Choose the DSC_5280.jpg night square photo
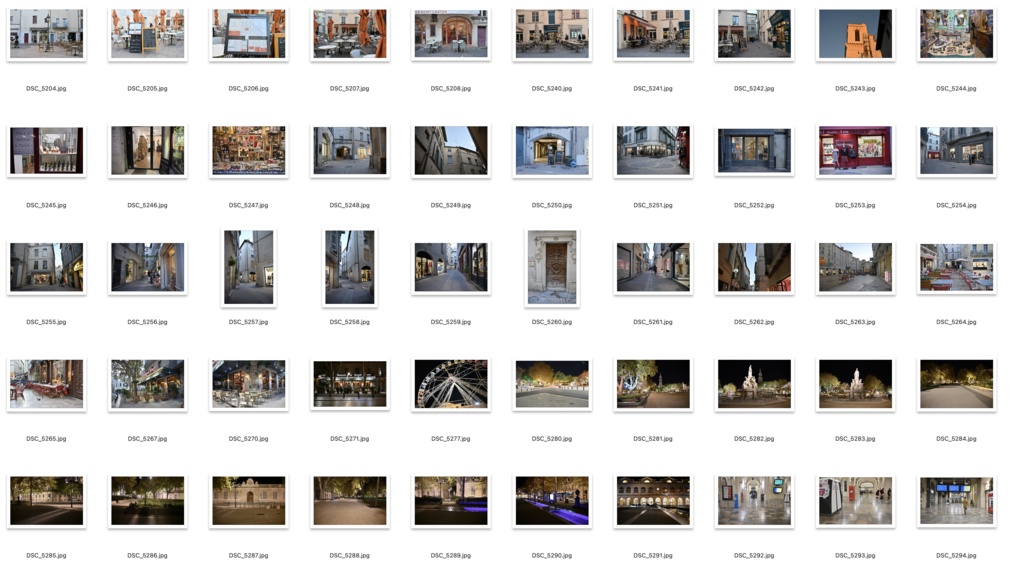Image resolution: width=1024 pixels, height=569 pixels. [x=552, y=384]
